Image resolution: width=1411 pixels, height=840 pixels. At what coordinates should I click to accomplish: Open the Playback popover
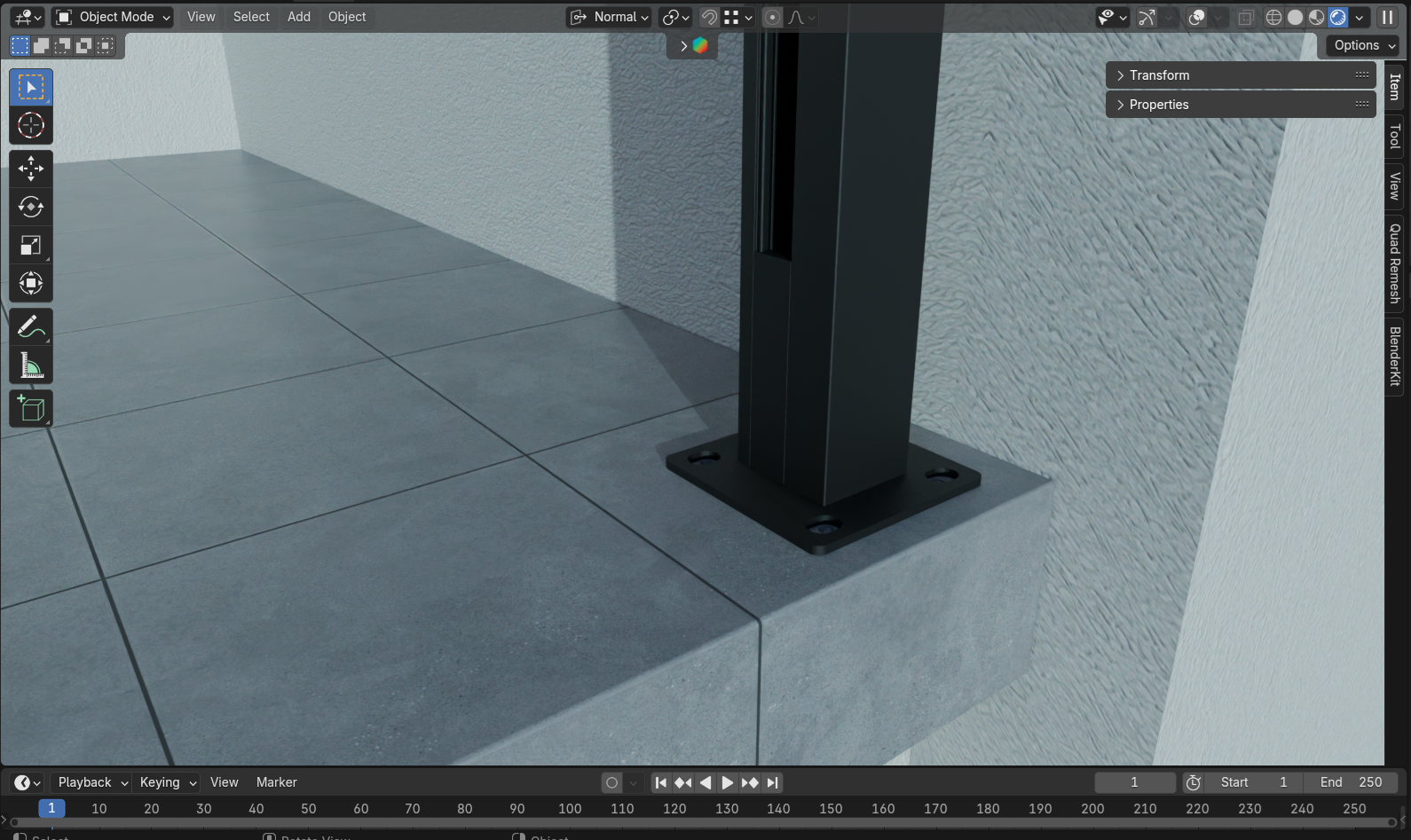click(92, 782)
